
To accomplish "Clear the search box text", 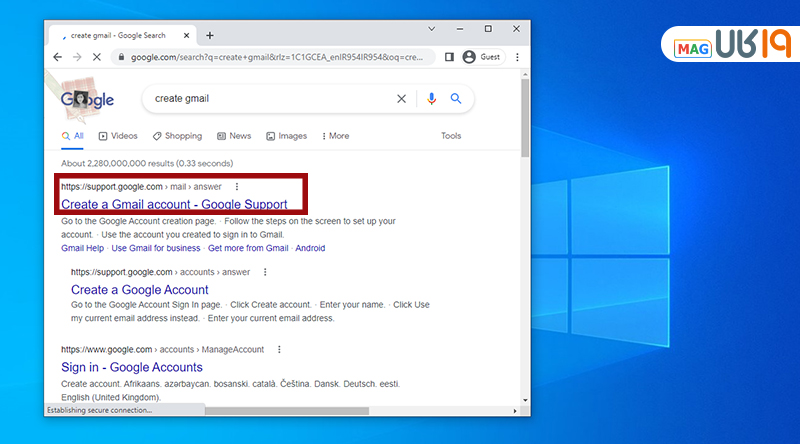I will 402,99.
